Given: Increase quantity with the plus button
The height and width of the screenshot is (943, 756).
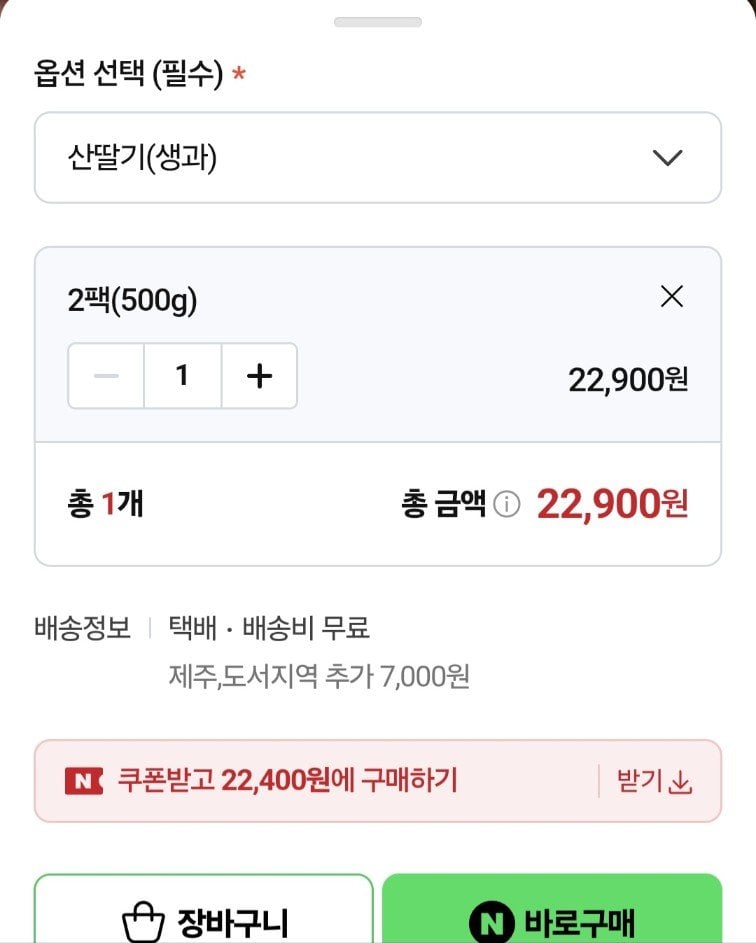Looking at the screenshot, I should click(x=259, y=376).
